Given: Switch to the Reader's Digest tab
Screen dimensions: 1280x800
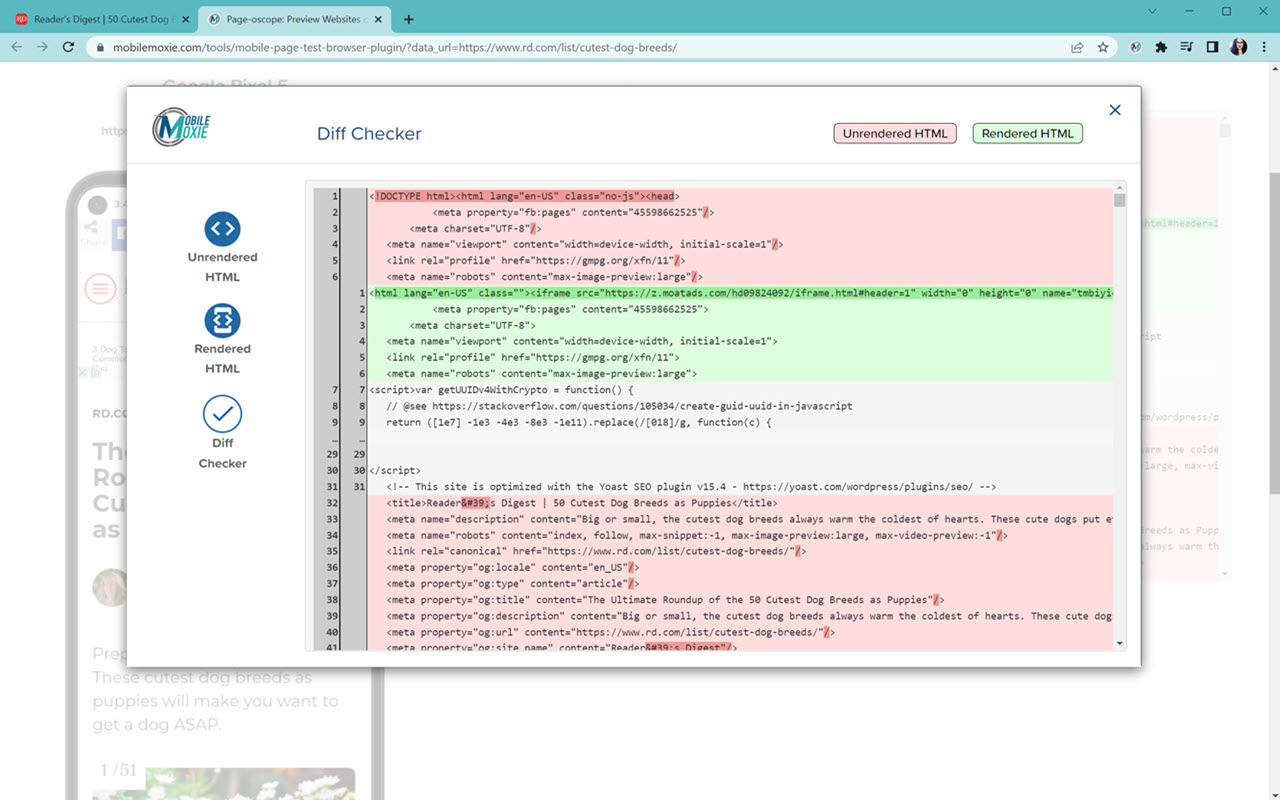Looking at the screenshot, I should click(x=100, y=19).
